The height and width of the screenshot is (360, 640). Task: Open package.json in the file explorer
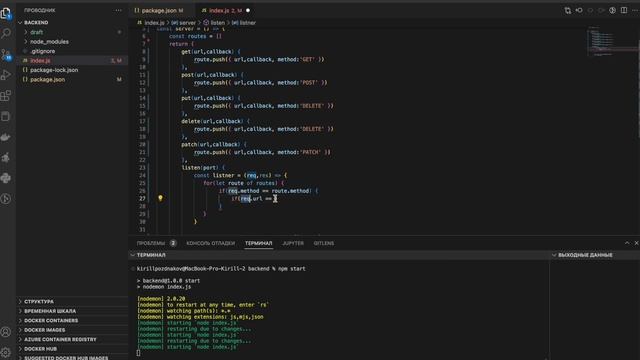(72, 80)
